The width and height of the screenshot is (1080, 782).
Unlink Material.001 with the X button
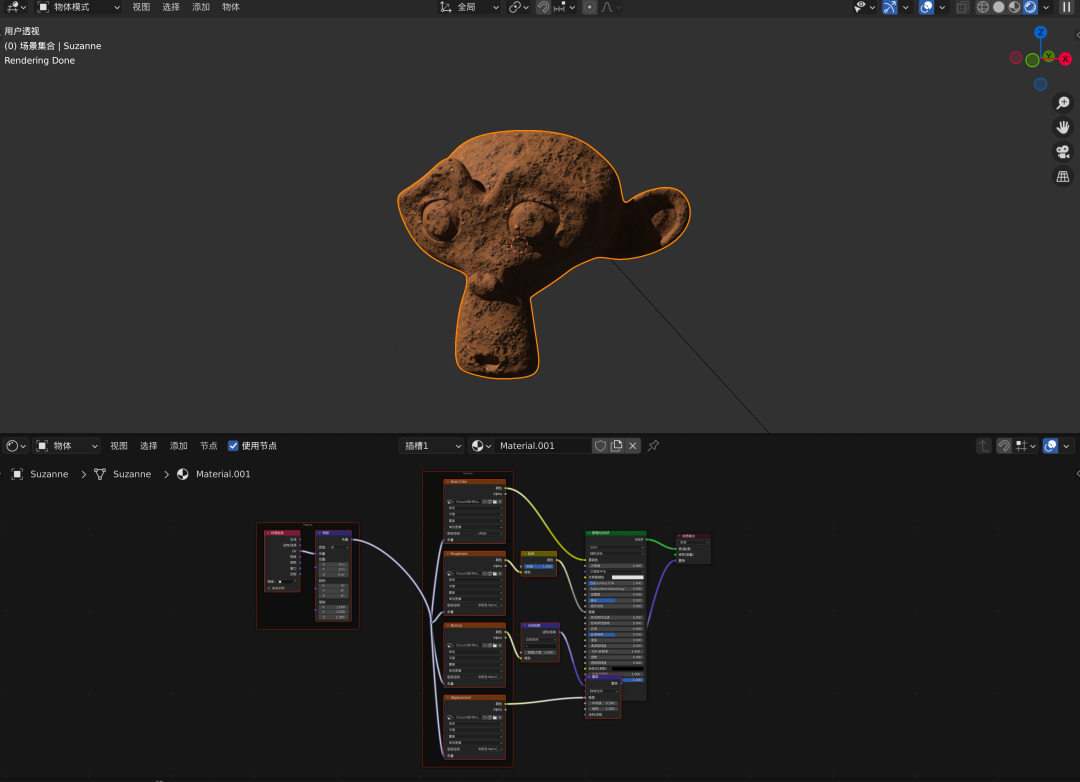pos(632,446)
